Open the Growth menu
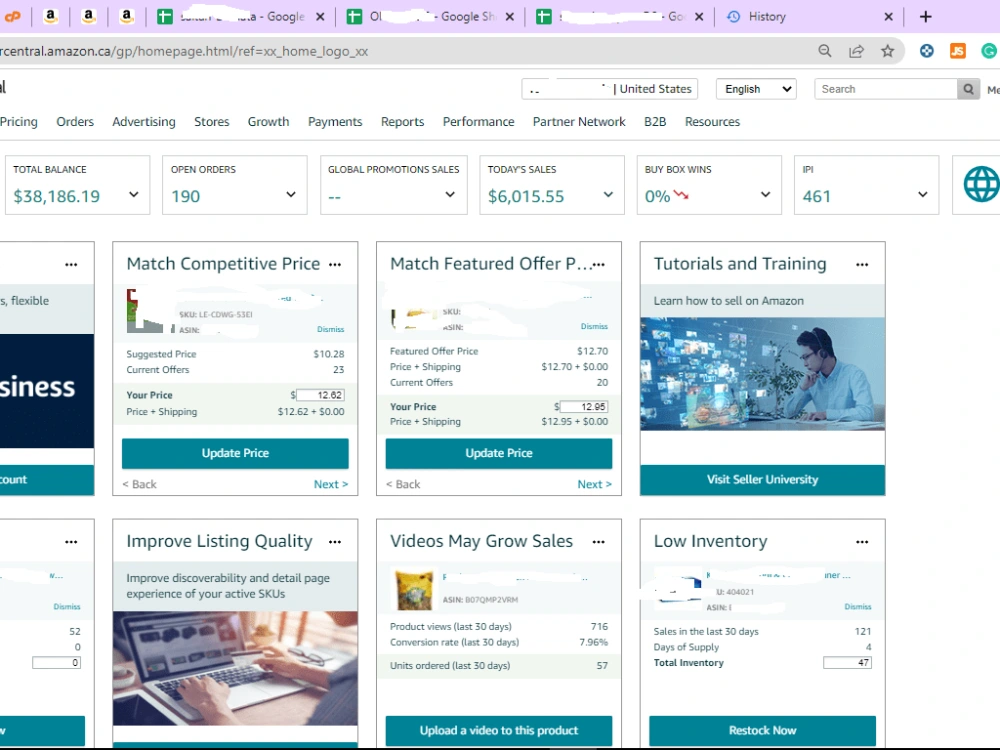 (x=268, y=122)
